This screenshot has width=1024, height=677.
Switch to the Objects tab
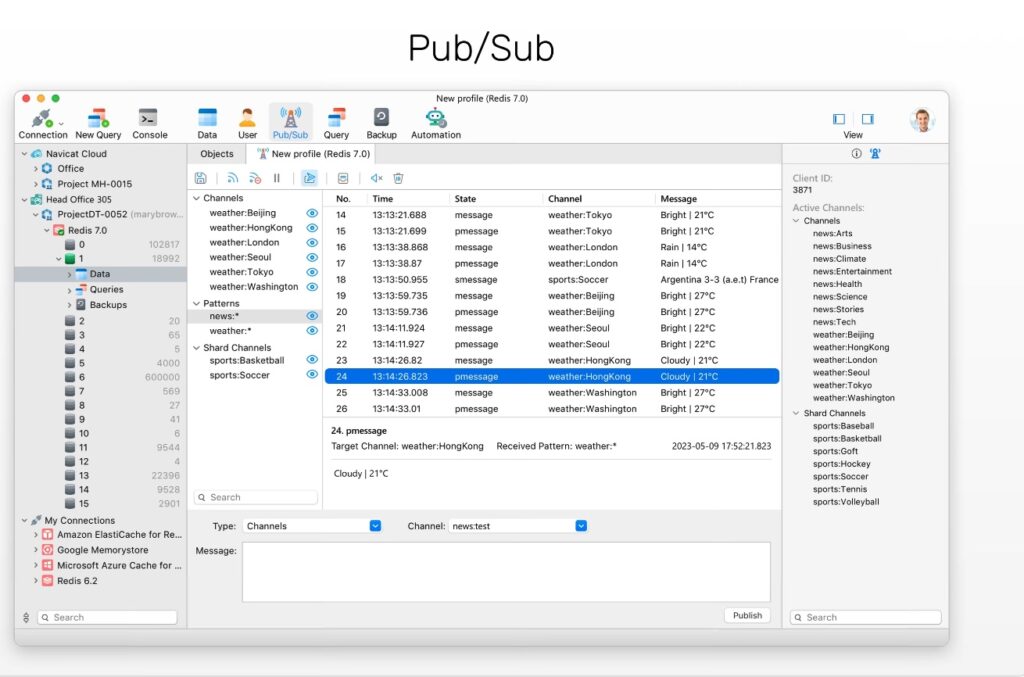[217, 154]
